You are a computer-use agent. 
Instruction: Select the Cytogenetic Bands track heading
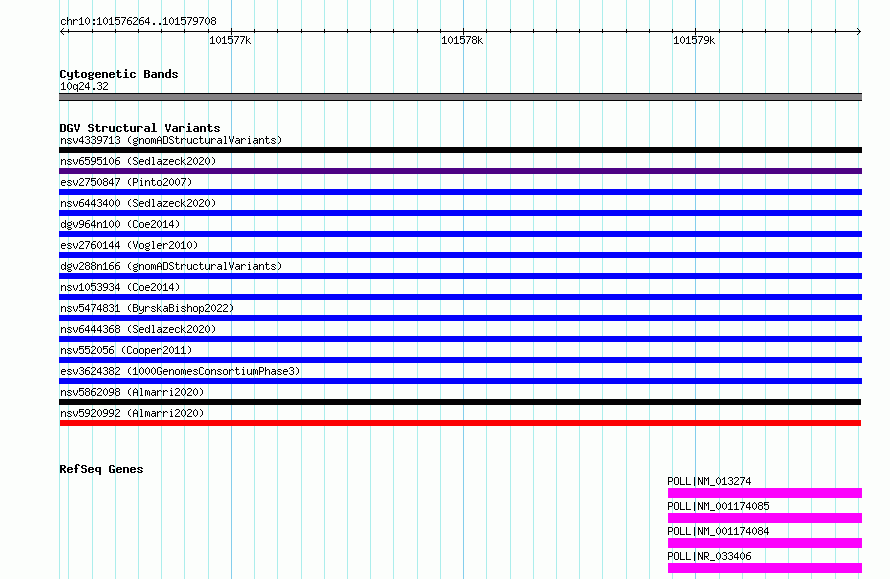(x=119, y=74)
